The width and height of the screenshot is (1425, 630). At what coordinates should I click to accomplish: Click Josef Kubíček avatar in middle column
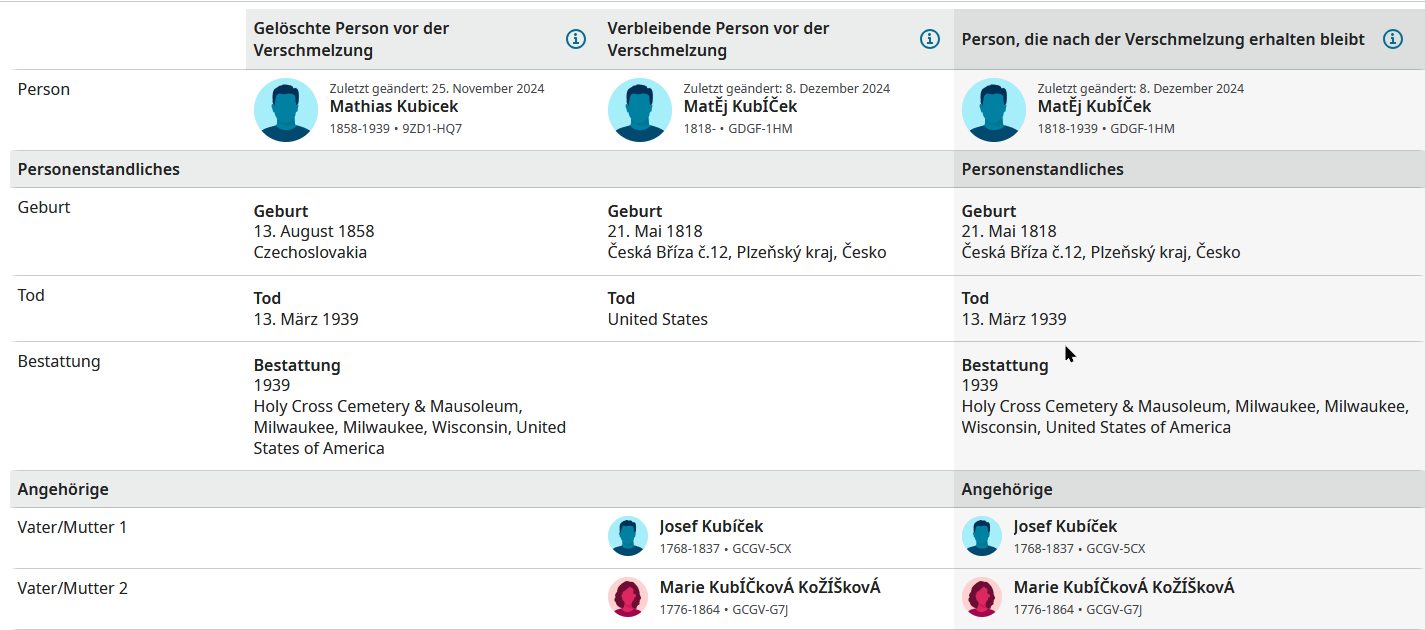click(628, 536)
